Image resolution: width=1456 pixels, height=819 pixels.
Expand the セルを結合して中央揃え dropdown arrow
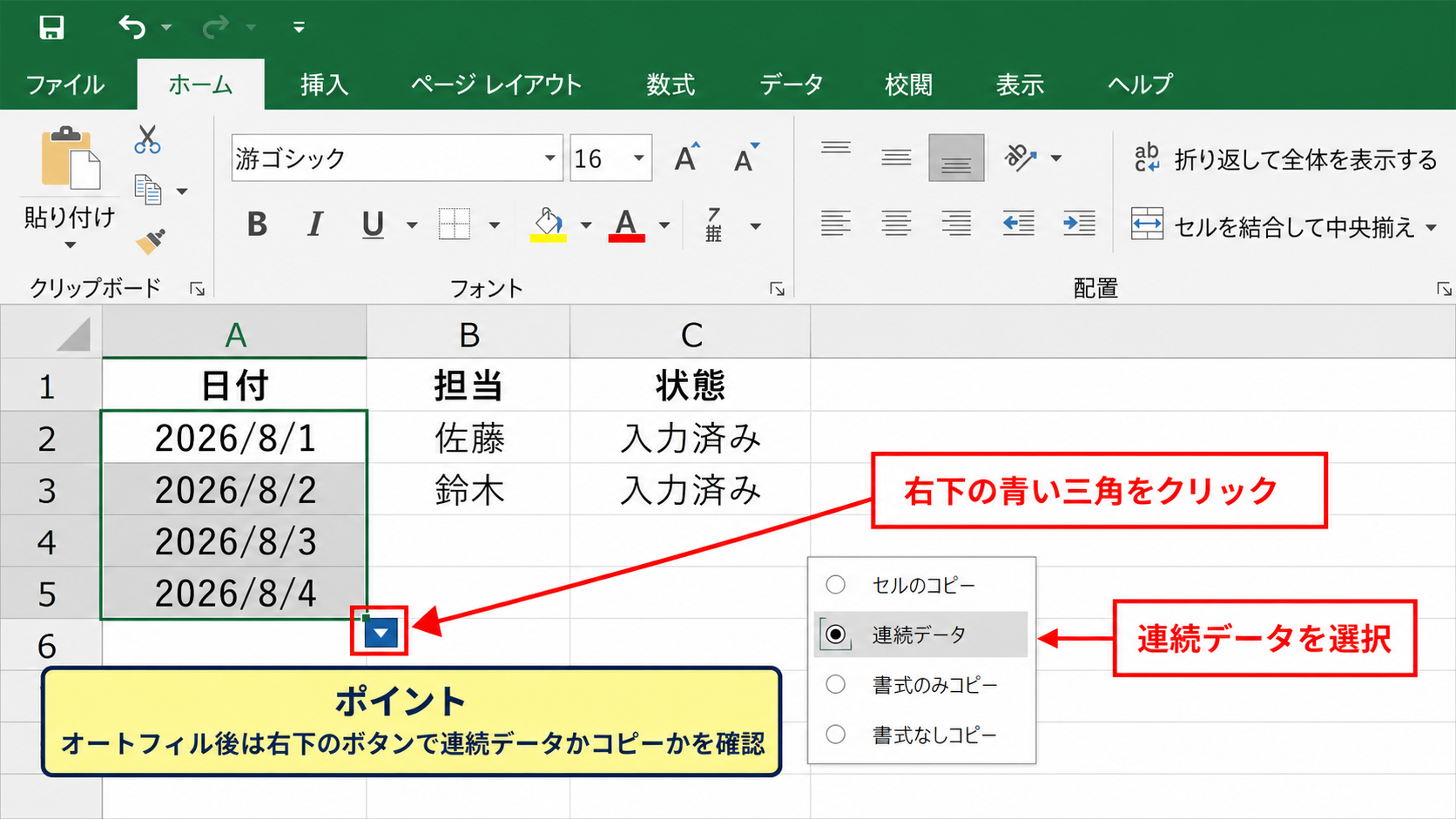[1431, 228]
